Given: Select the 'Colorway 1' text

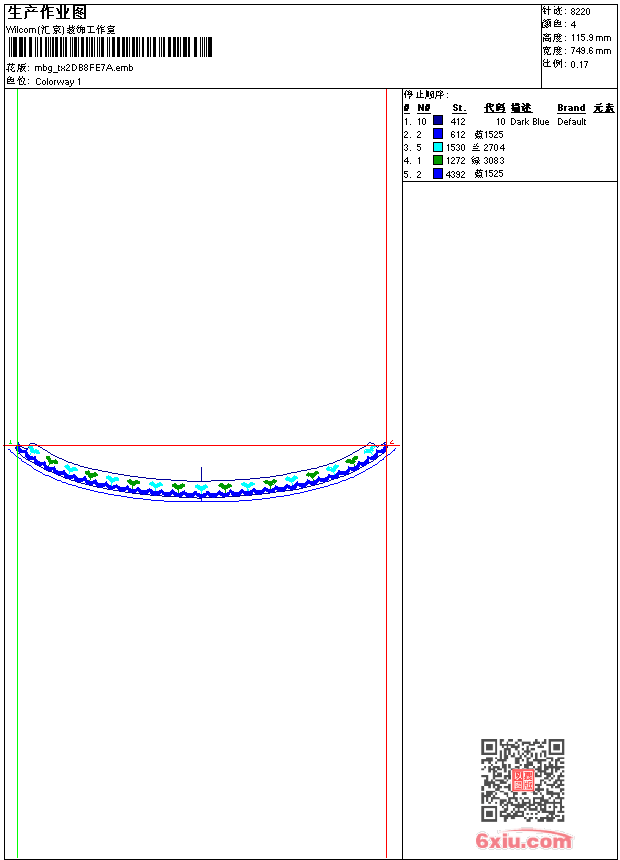Looking at the screenshot, I should click(58, 82).
